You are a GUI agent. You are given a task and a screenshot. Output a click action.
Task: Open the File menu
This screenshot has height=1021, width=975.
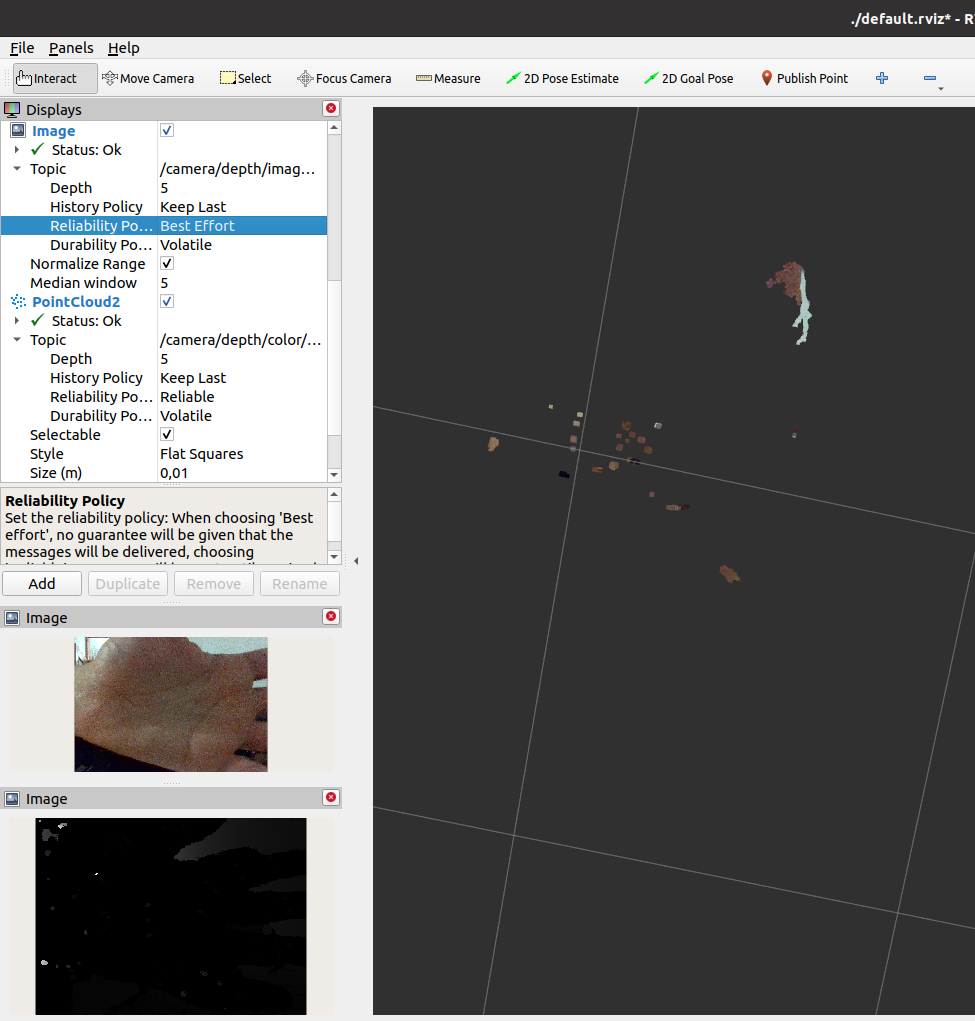tap(21, 48)
